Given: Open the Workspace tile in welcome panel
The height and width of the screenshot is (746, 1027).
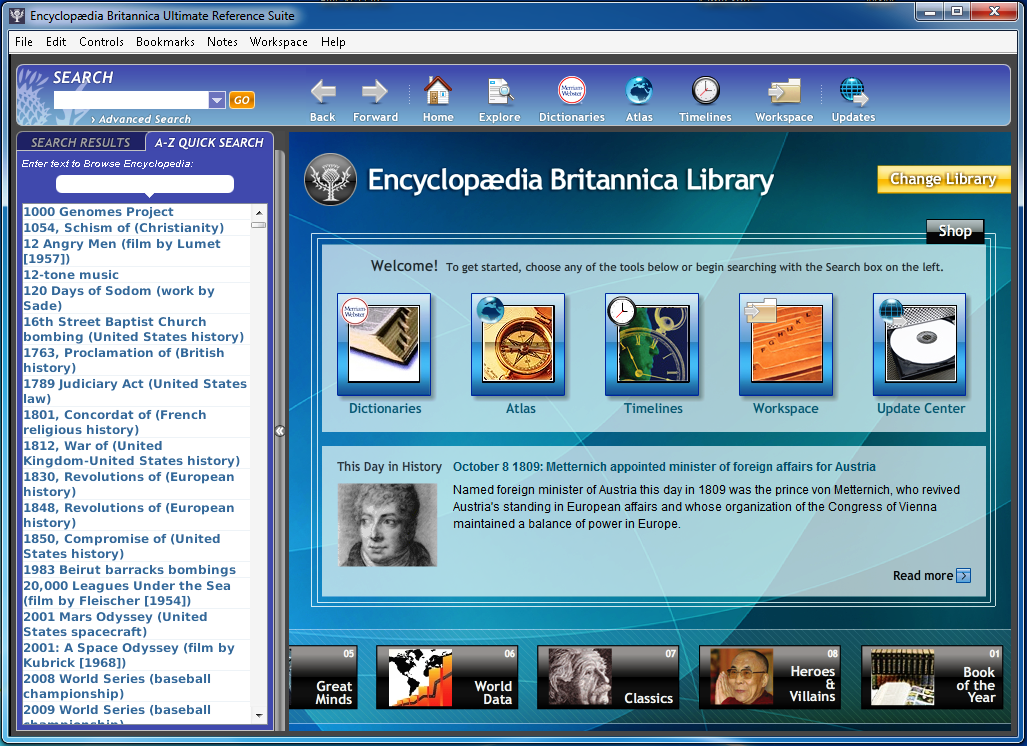Looking at the screenshot, I should pyautogui.click(x=786, y=345).
